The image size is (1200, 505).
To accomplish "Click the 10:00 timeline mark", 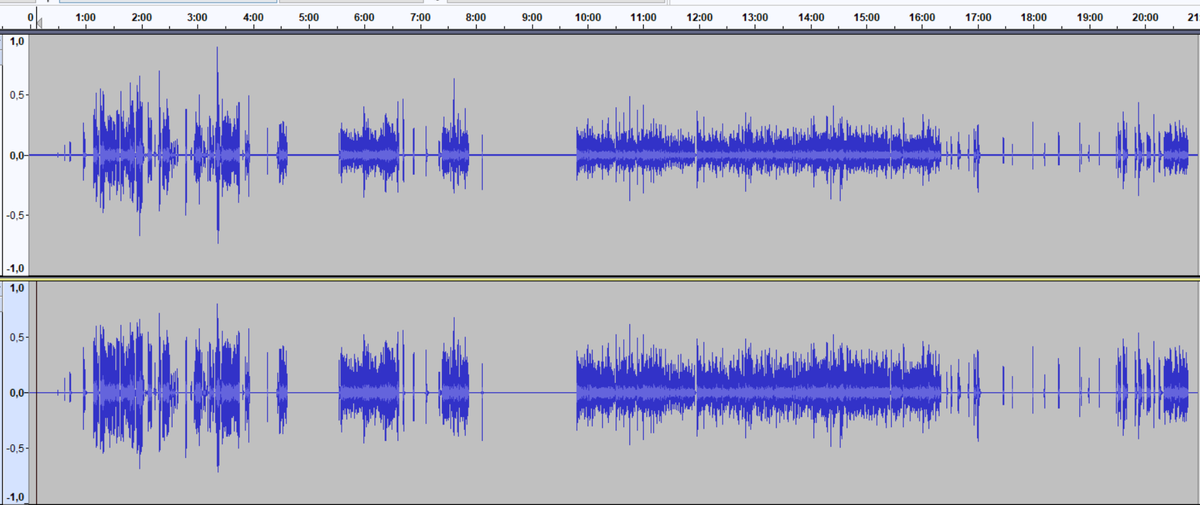I will pos(588,18).
